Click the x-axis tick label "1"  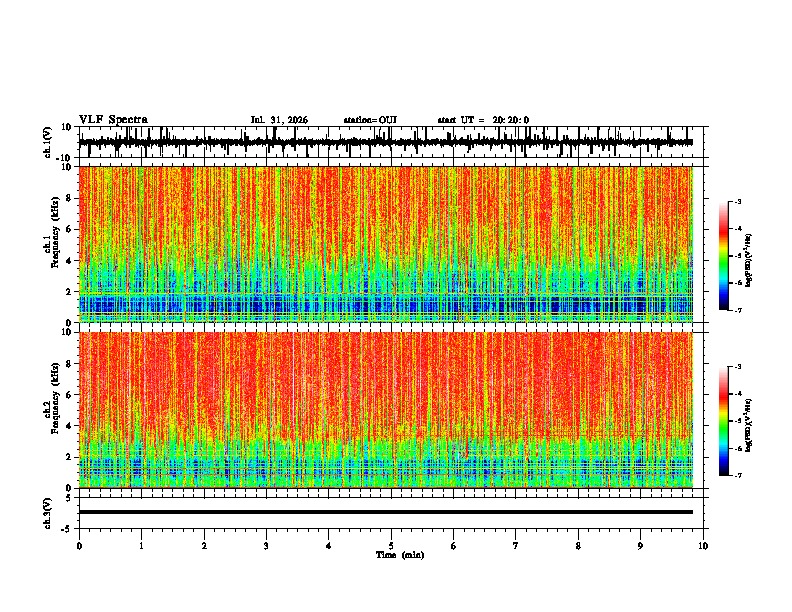click(x=141, y=546)
